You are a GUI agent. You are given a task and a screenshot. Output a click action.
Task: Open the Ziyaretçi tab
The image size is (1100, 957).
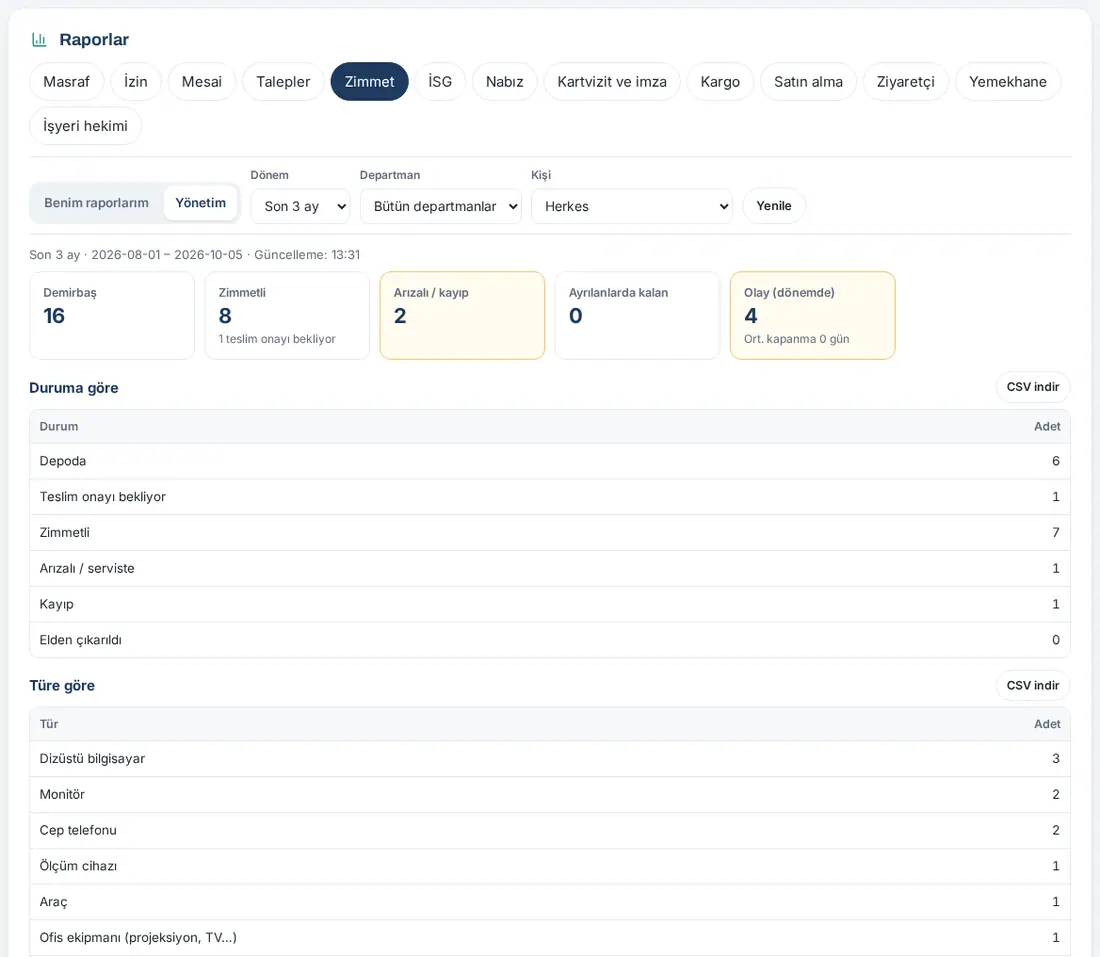906,81
